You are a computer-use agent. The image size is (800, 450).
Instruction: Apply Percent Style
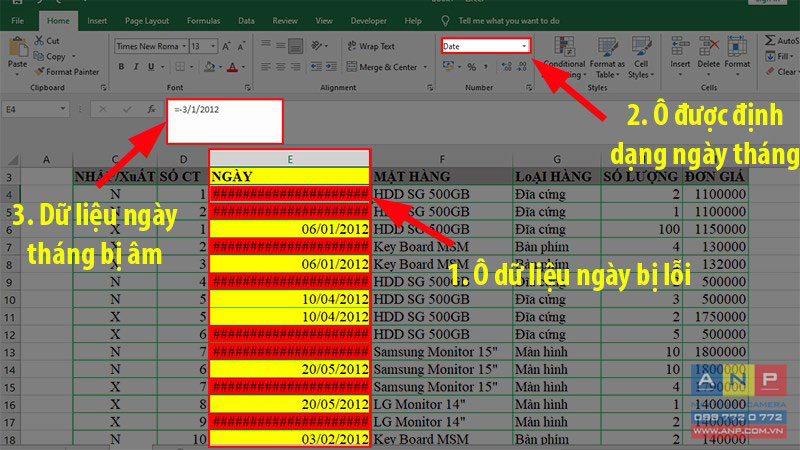tap(472, 67)
